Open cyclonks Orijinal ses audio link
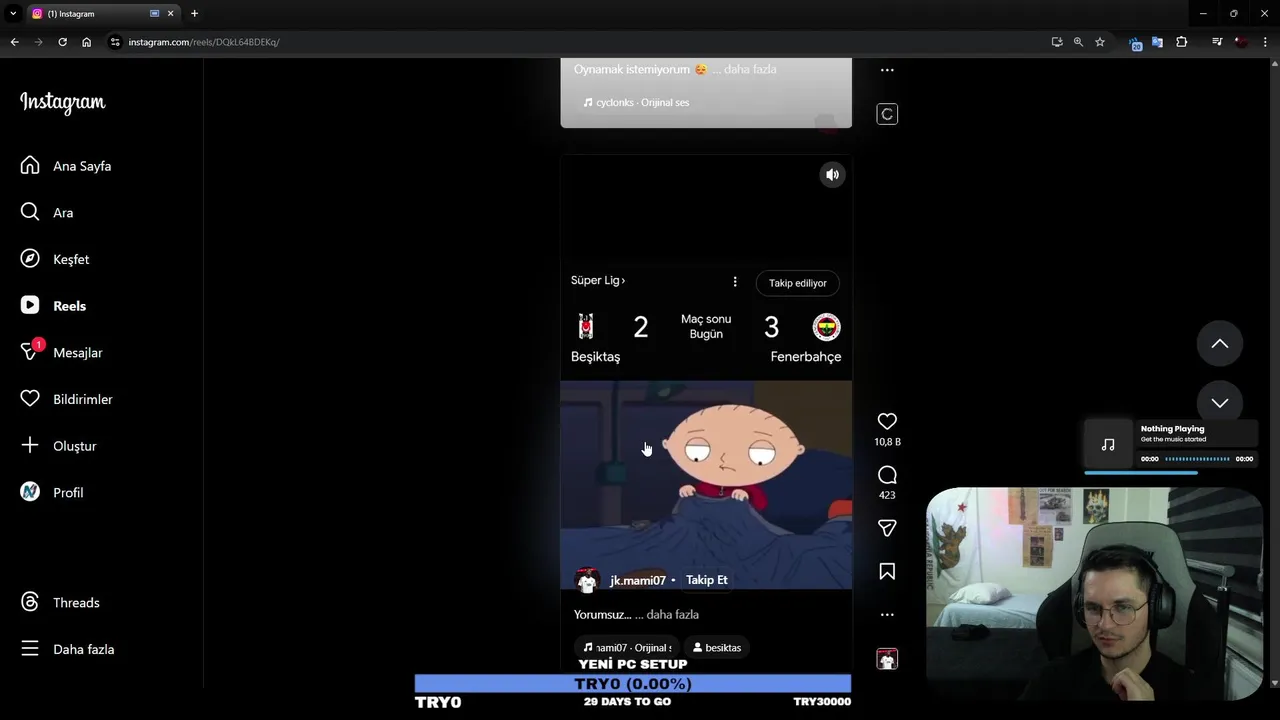The image size is (1280, 720). coord(637,102)
